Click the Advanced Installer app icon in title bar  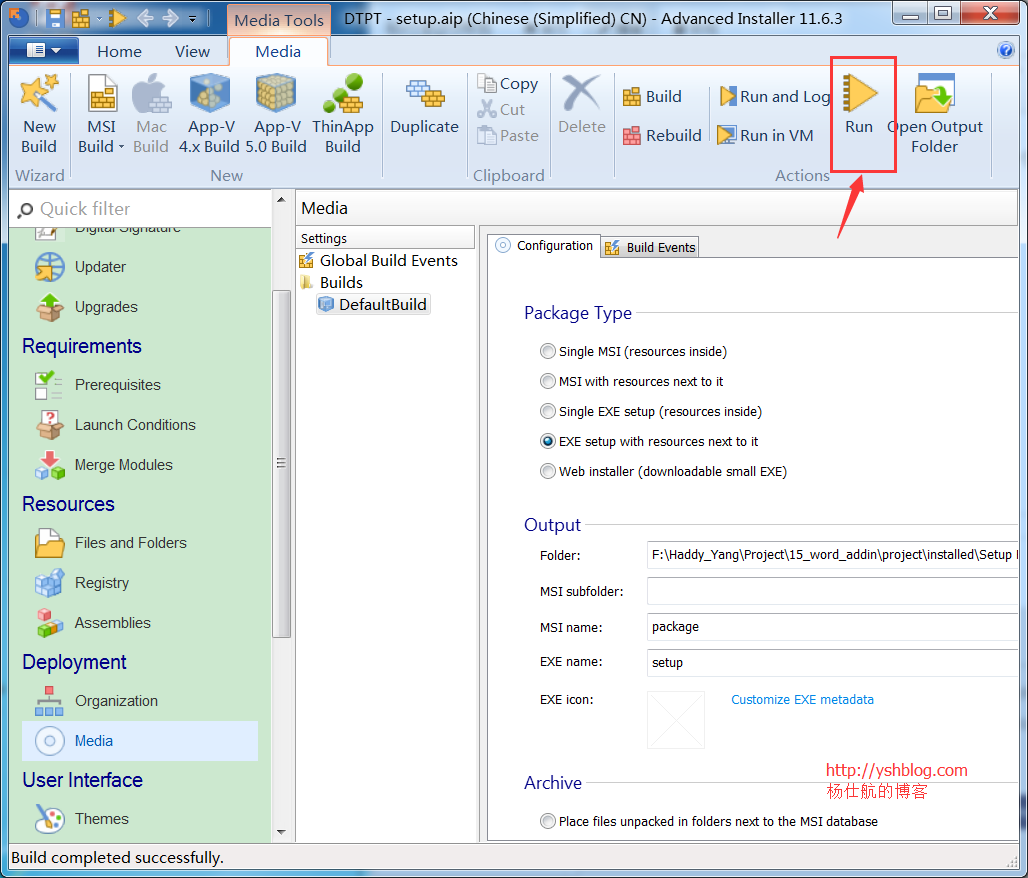point(18,18)
